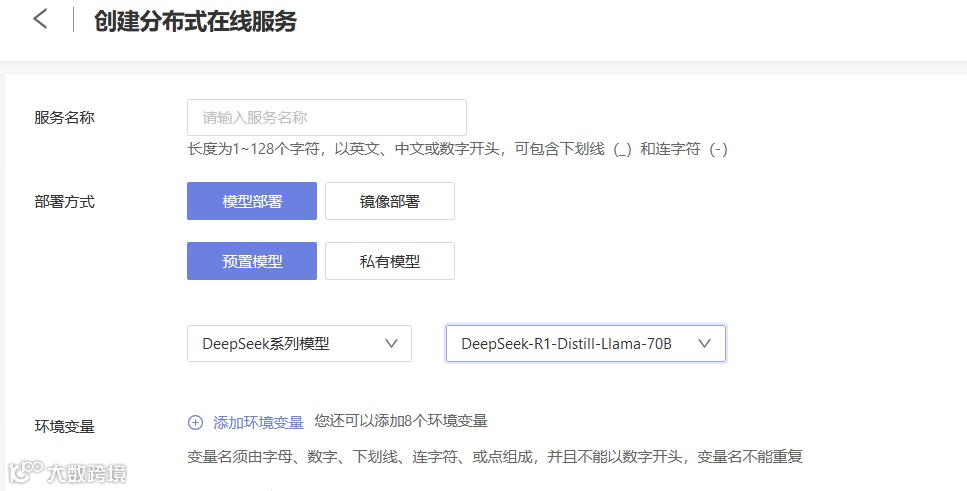Open the DeepSeek-R1-Distill-Llama-70B model dropdown
Image resolution: width=967 pixels, height=491 pixels.
[586, 344]
